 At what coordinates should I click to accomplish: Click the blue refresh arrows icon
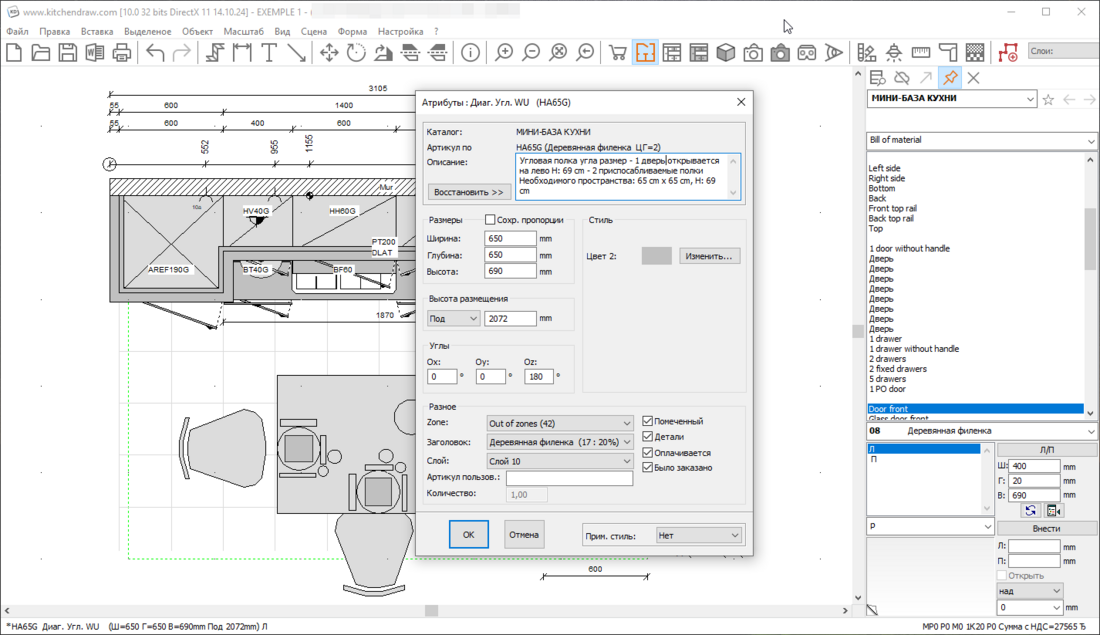click(1030, 511)
